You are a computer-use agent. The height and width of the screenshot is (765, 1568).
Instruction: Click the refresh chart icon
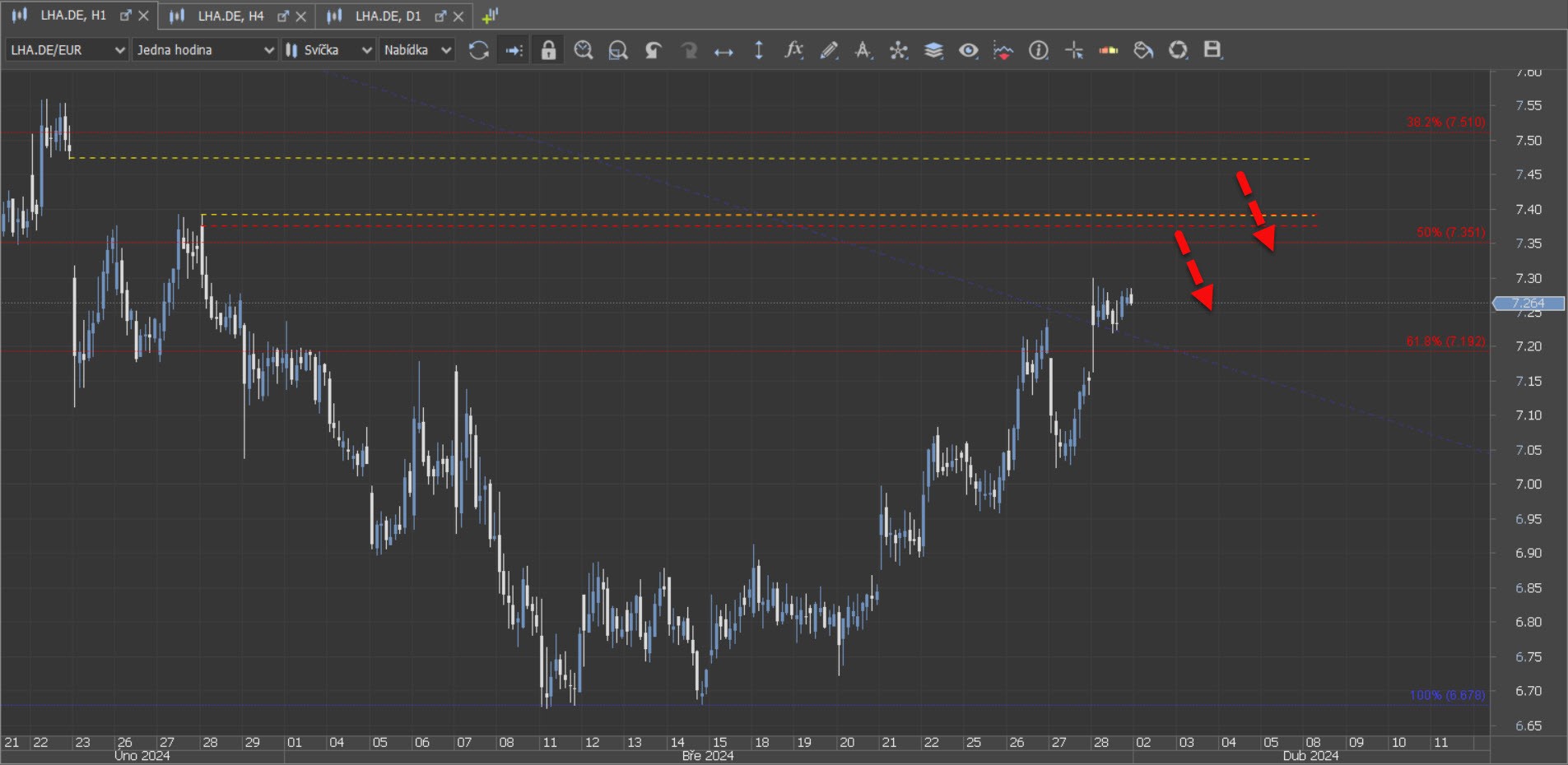point(478,50)
